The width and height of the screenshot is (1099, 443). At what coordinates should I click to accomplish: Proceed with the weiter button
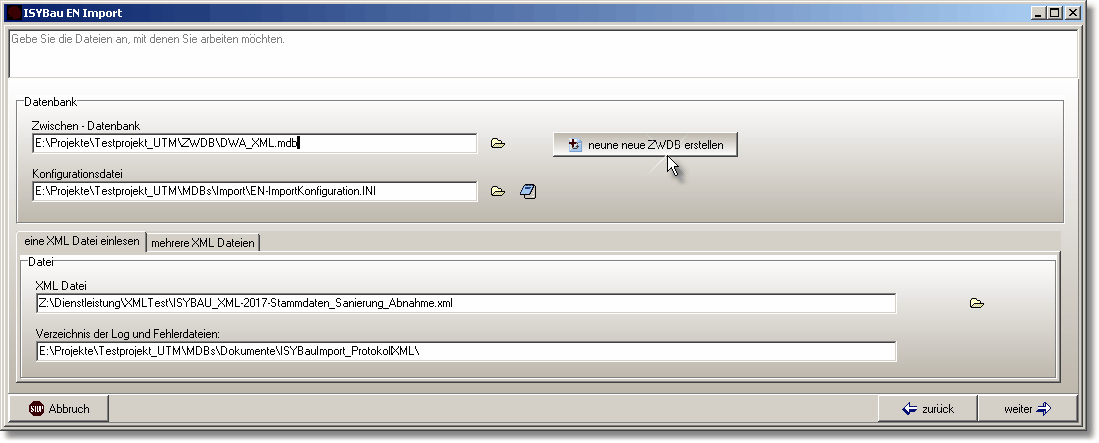(x=1027, y=409)
